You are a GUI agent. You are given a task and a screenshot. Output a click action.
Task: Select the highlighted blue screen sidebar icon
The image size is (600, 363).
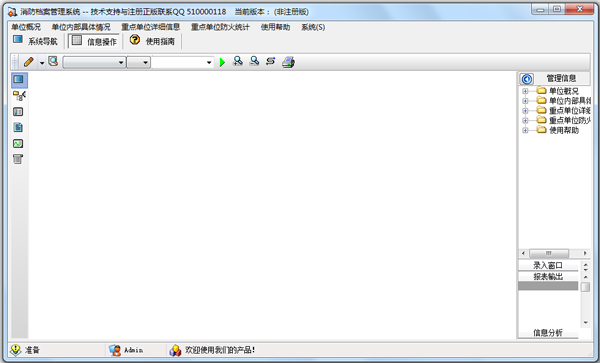(x=18, y=80)
